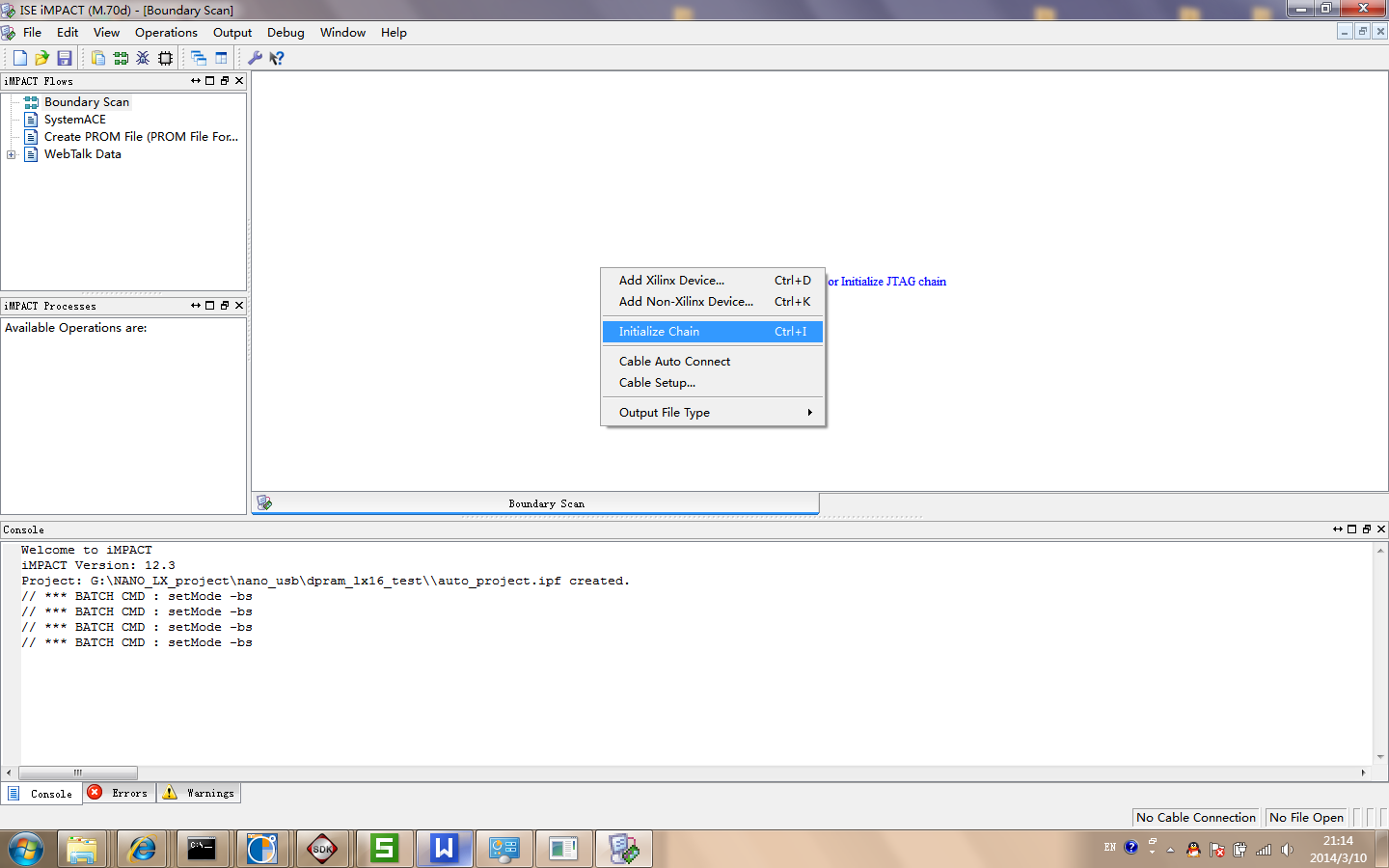1389x868 pixels.
Task: Click the blue bug Debug Chain icon
Action: click(143, 58)
